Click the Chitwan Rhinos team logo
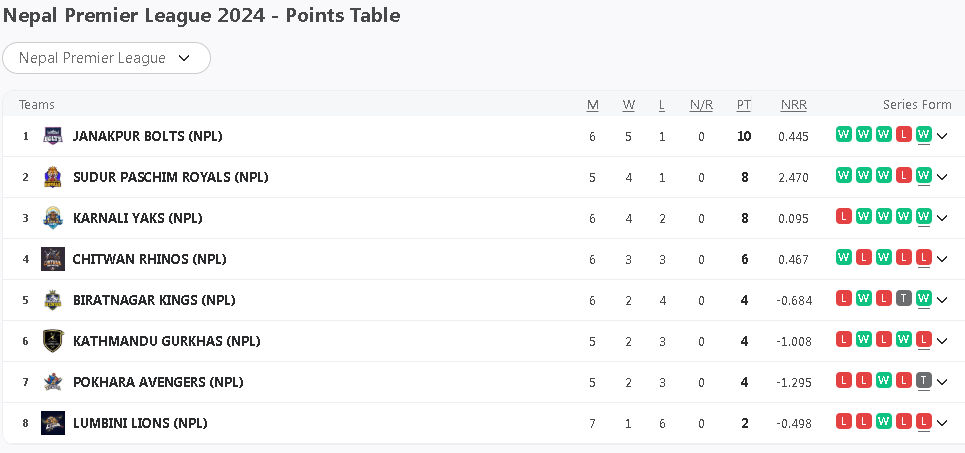 click(53, 259)
